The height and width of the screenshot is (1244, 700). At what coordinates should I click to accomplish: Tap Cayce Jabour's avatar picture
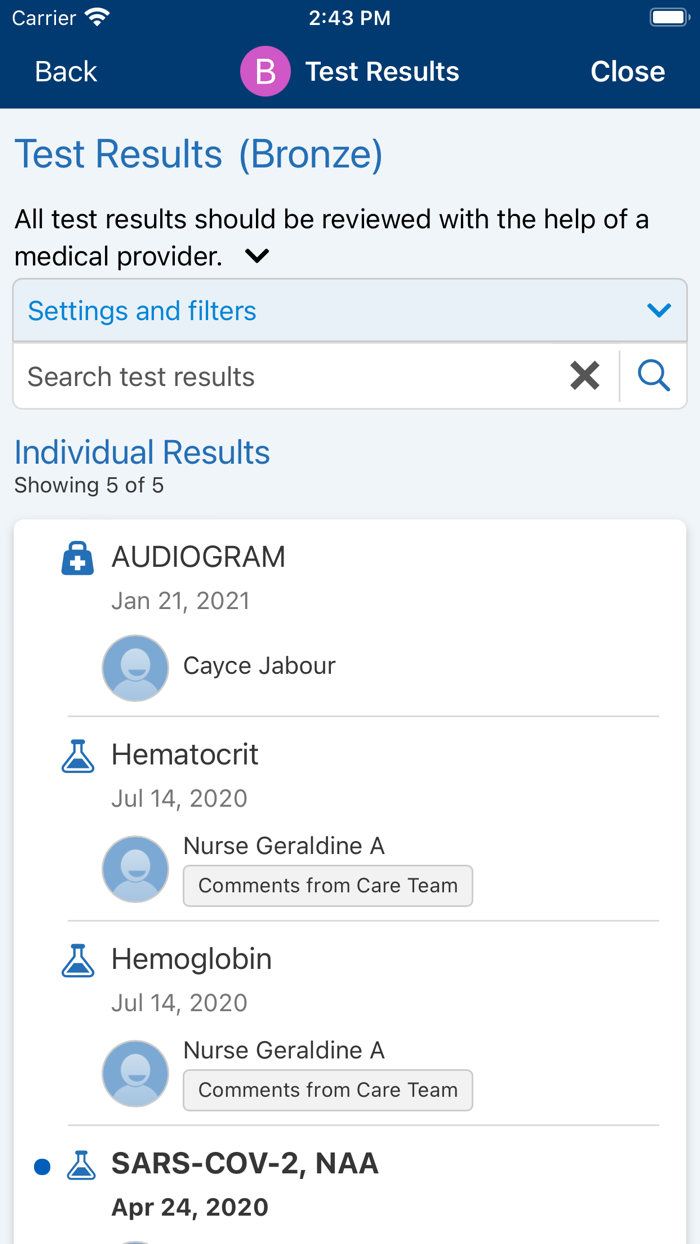point(135,667)
